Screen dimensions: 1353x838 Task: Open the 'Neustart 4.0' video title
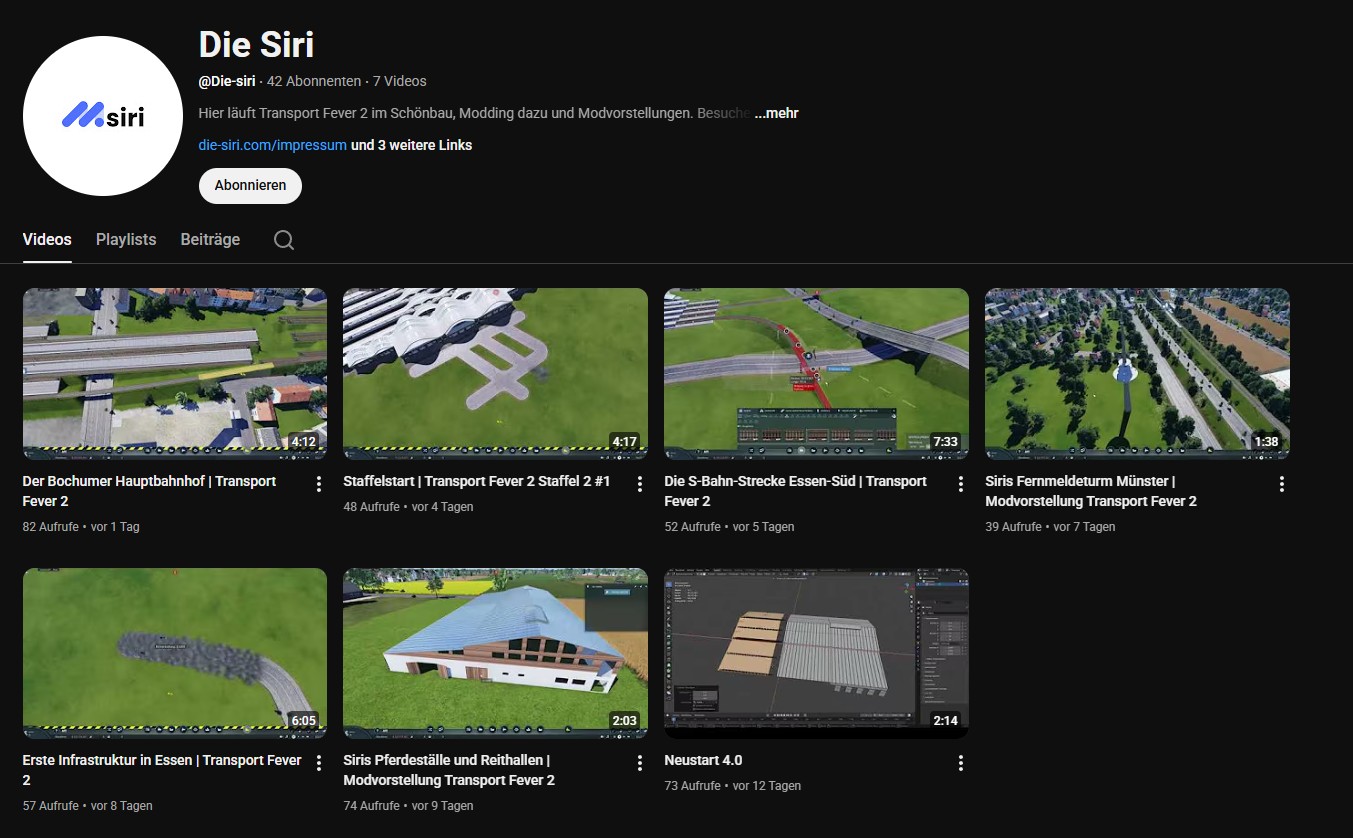pyautogui.click(x=703, y=760)
